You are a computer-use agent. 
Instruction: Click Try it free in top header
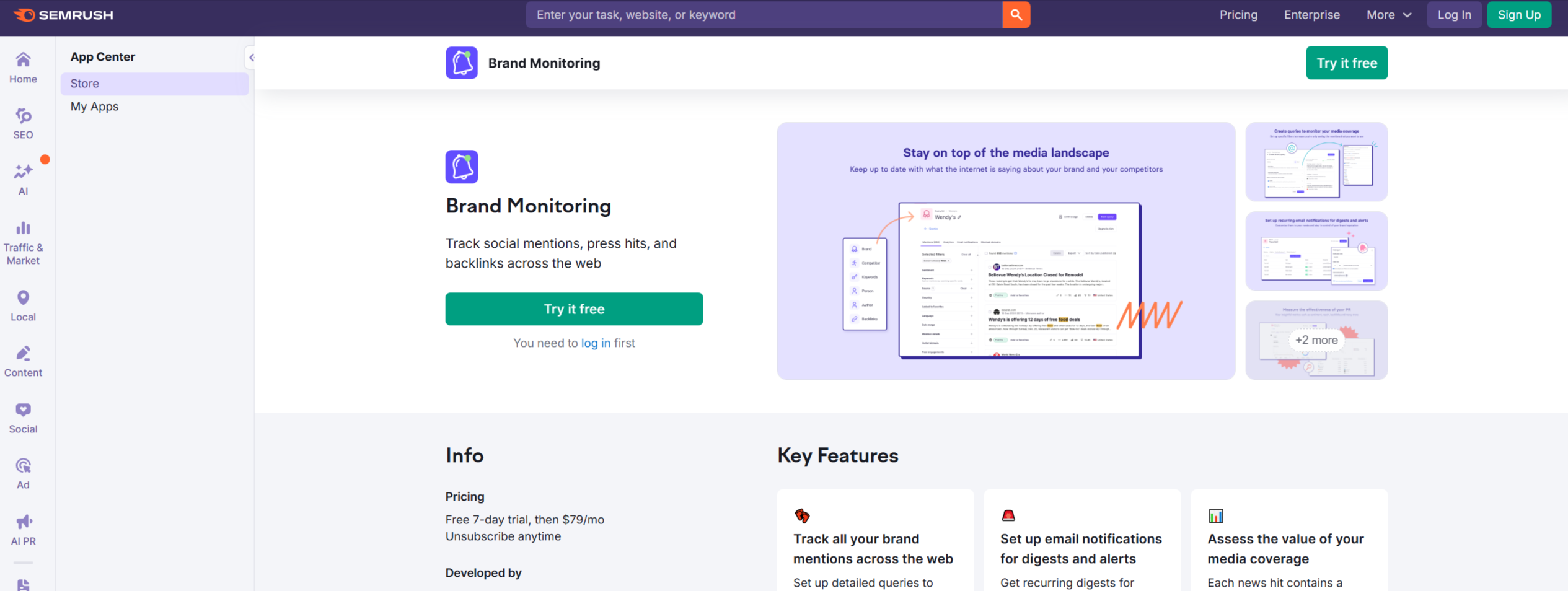coord(1347,63)
